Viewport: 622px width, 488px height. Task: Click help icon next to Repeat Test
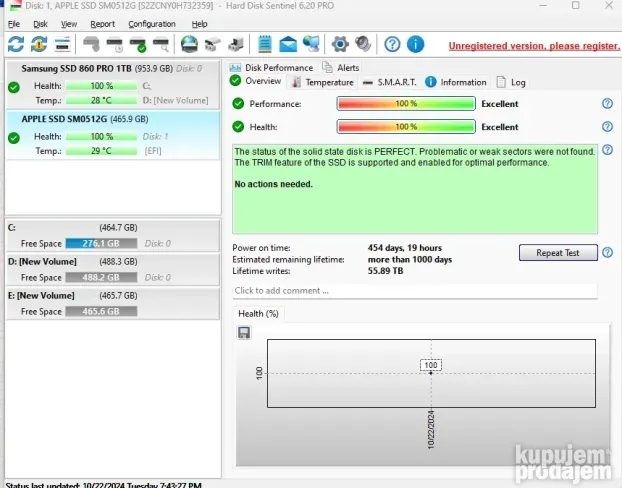coord(607,253)
